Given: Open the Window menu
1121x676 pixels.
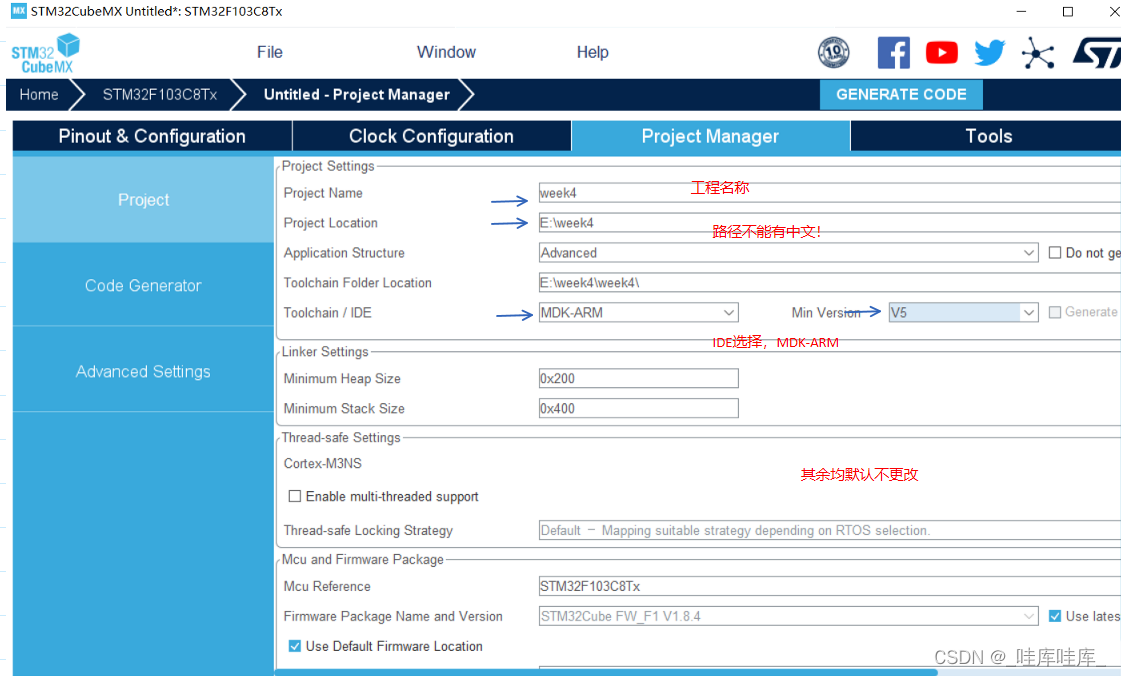Looking at the screenshot, I should pyautogui.click(x=446, y=52).
